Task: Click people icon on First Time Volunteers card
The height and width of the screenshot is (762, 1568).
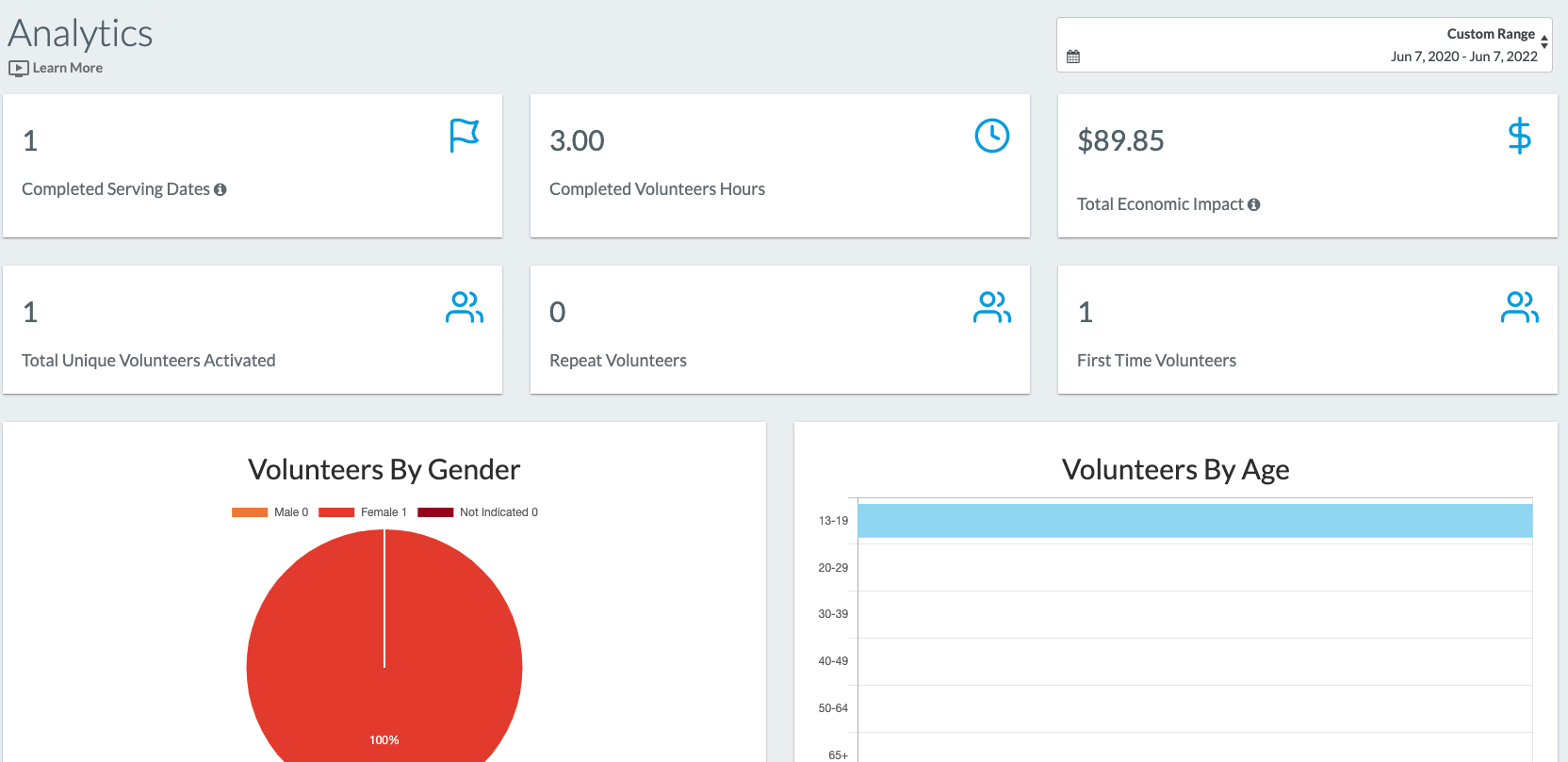Action: pyautogui.click(x=1520, y=307)
